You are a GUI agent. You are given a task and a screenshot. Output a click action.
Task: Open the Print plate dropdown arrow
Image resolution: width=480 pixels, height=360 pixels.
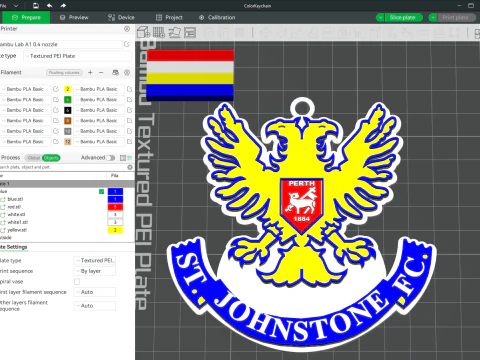(x=433, y=18)
